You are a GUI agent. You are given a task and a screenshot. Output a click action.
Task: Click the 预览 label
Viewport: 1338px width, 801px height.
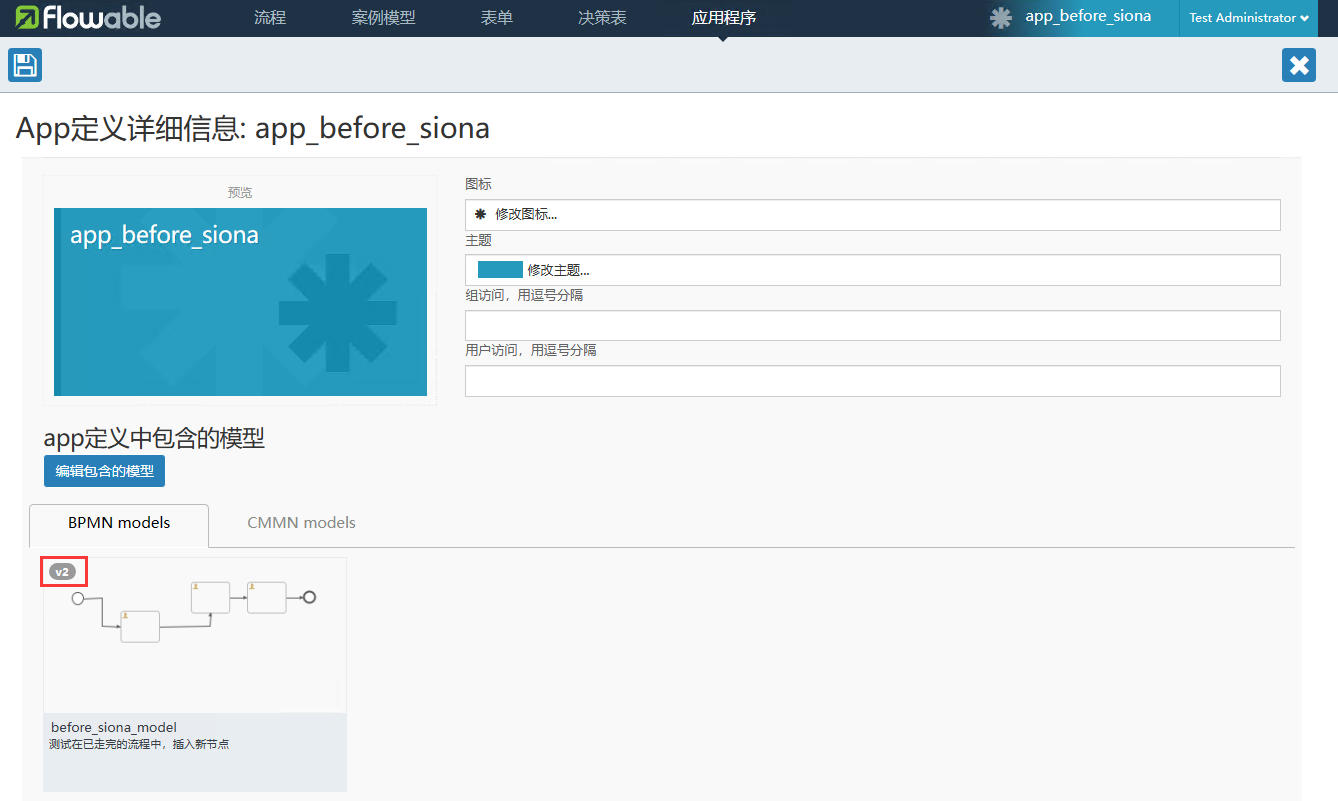(x=240, y=192)
